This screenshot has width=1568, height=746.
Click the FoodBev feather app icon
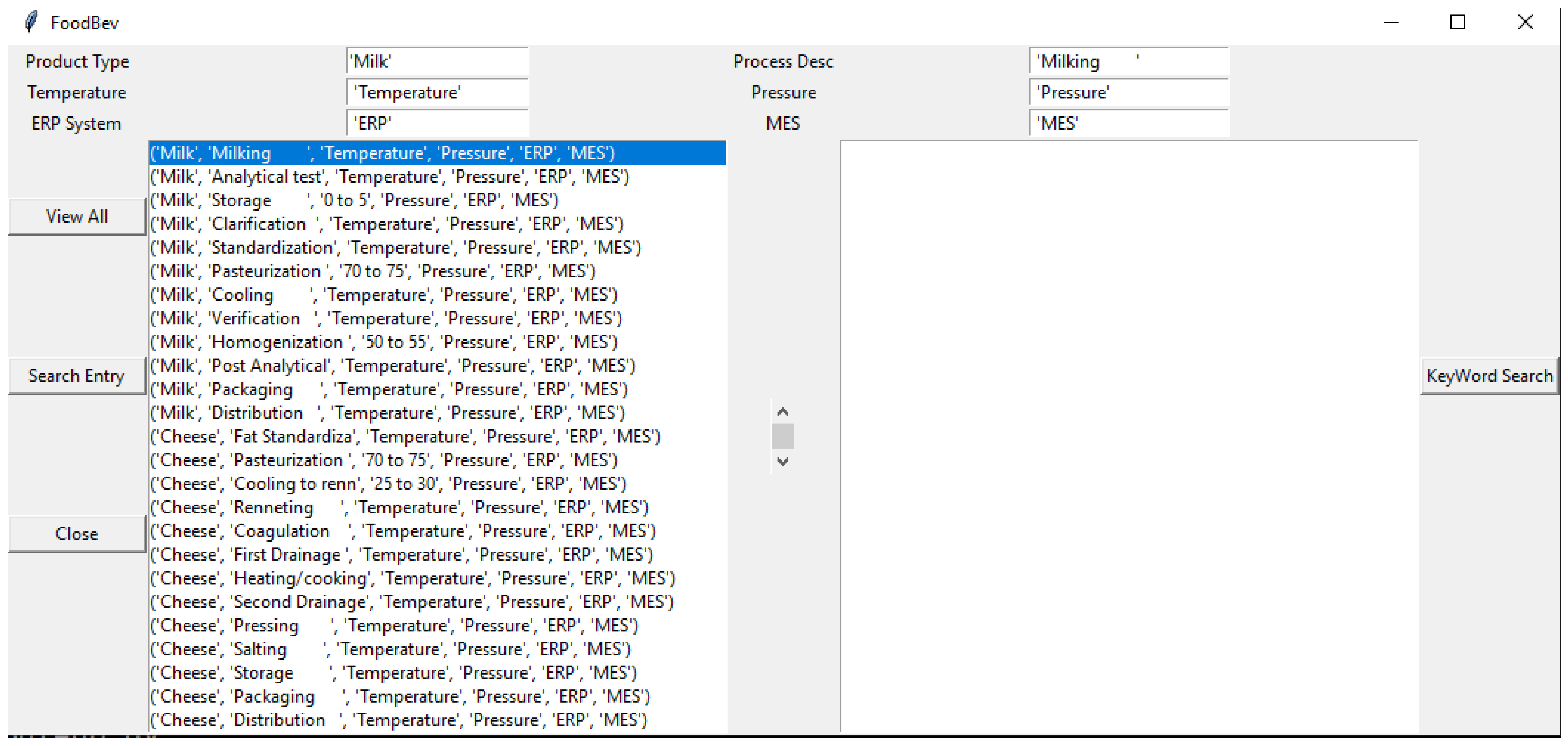31,22
